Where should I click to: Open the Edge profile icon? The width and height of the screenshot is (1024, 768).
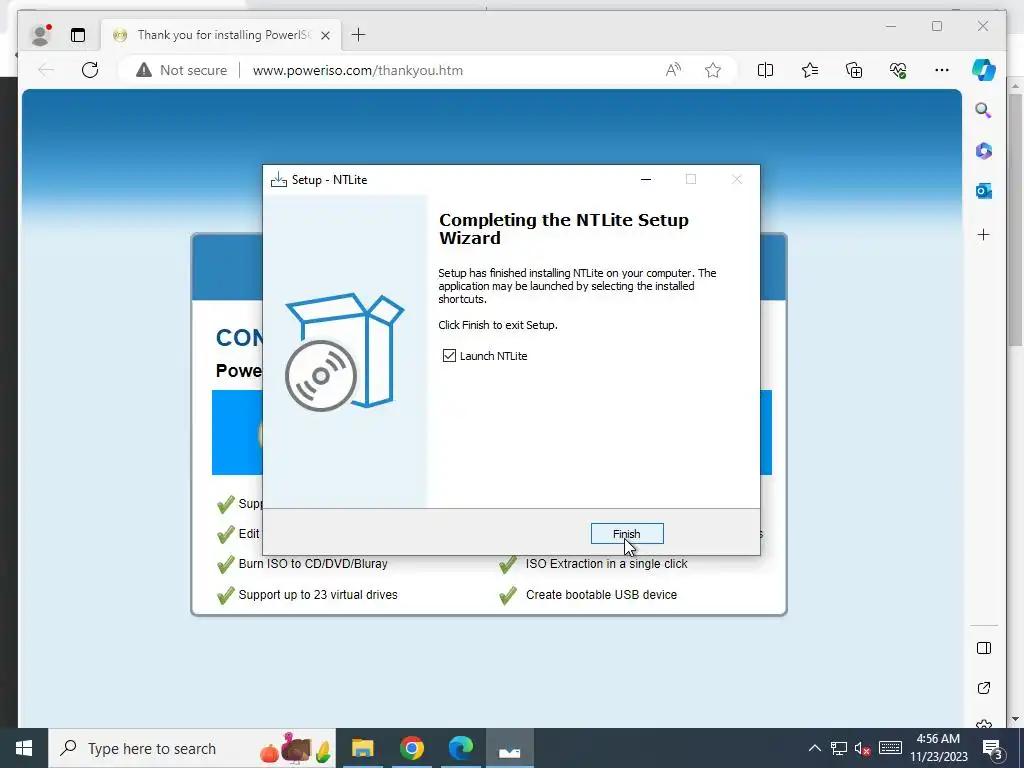click(41, 35)
